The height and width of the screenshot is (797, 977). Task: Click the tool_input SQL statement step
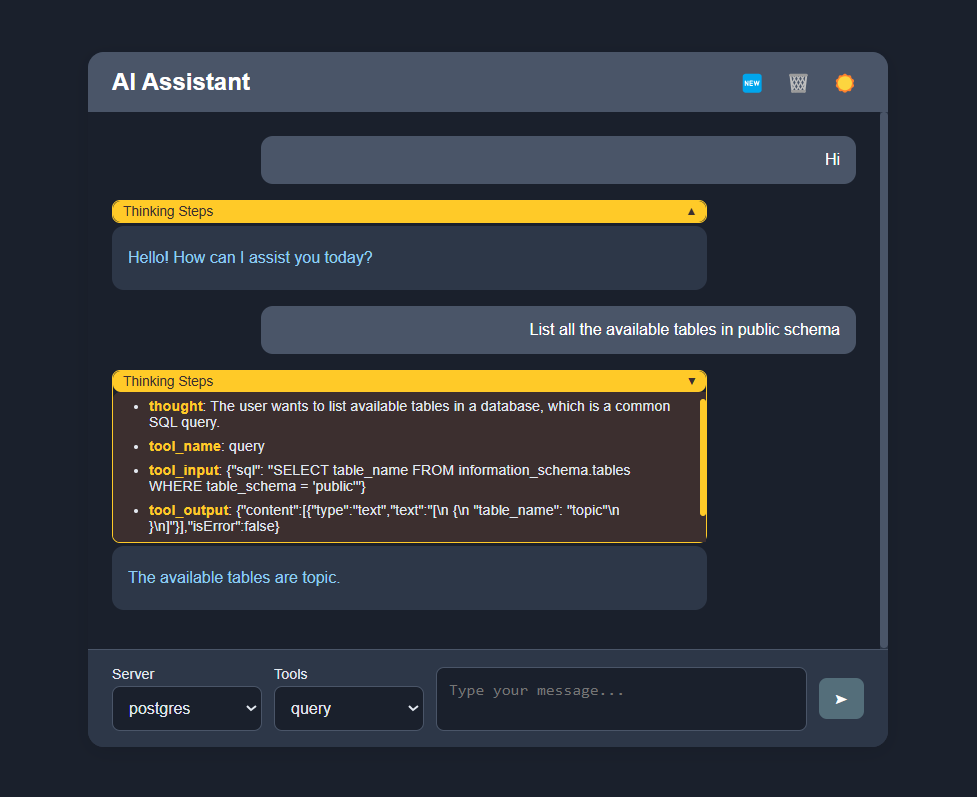390,478
